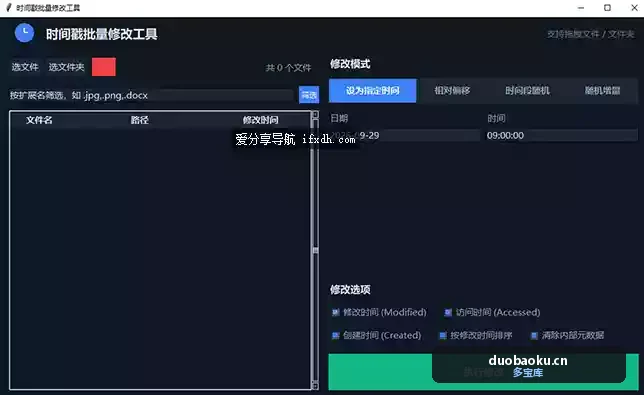Switch to the 随机增量 mode tab
The image size is (644, 395).
[x=603, y=91]
